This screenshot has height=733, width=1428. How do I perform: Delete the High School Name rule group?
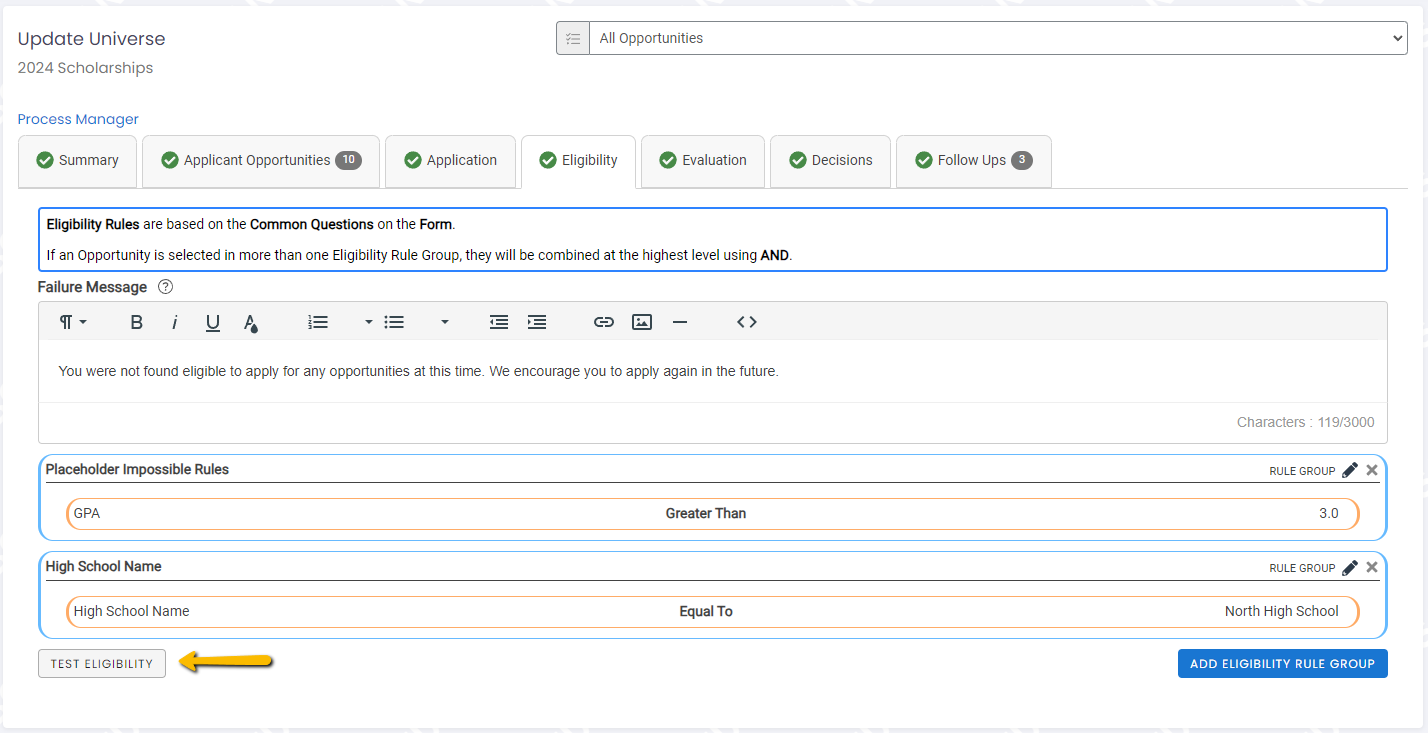tap(1372, 567)
